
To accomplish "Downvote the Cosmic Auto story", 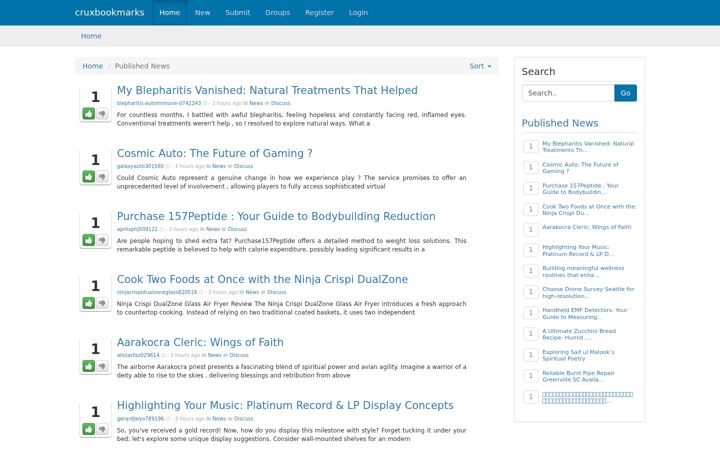I will 102,177.
